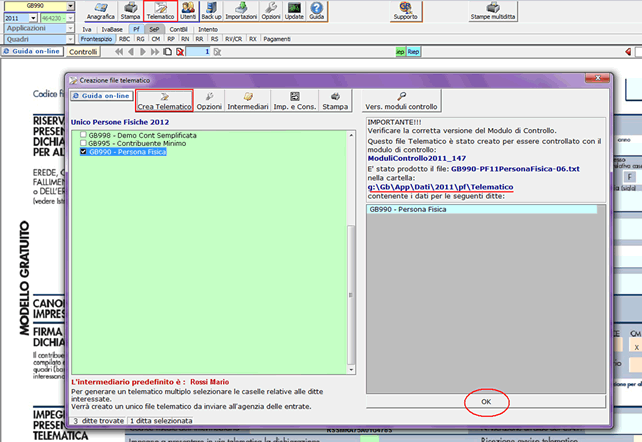
Task: Expand the GB990 company dropdown
Action: point(70,6)
